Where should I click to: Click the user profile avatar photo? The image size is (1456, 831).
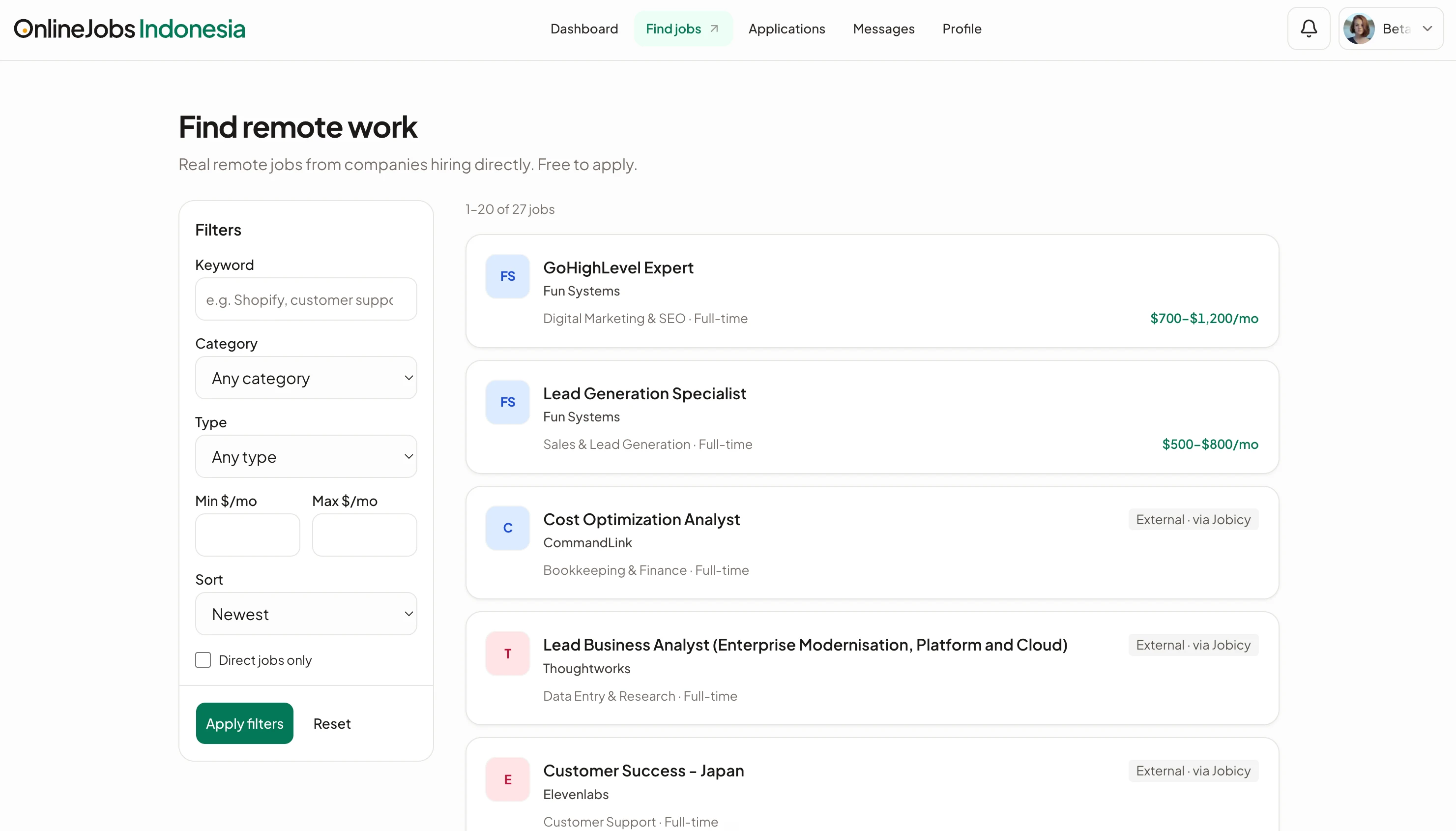tap(1359, 29)
